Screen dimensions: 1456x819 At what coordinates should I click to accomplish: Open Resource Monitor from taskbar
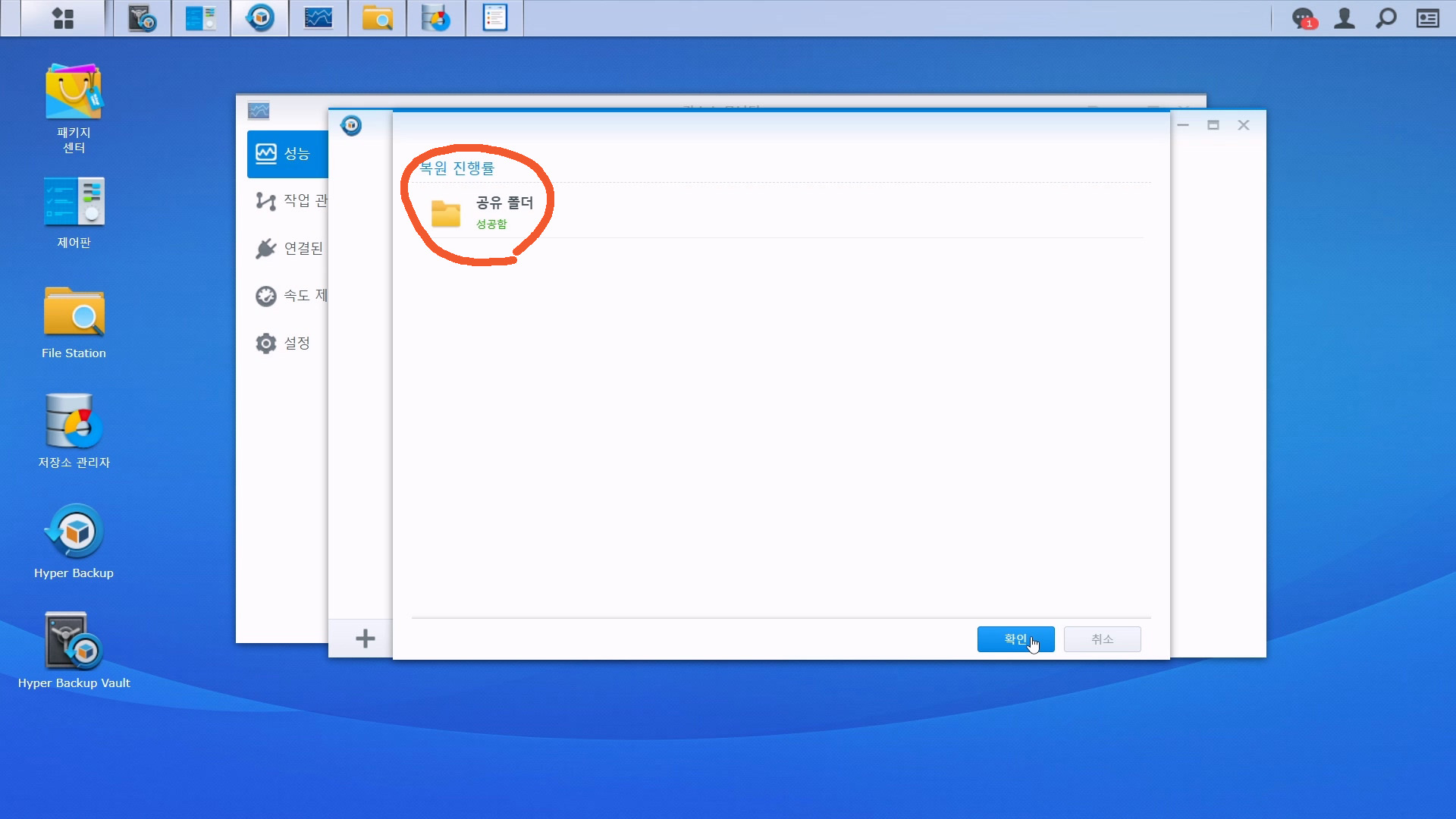coord(318,18)
